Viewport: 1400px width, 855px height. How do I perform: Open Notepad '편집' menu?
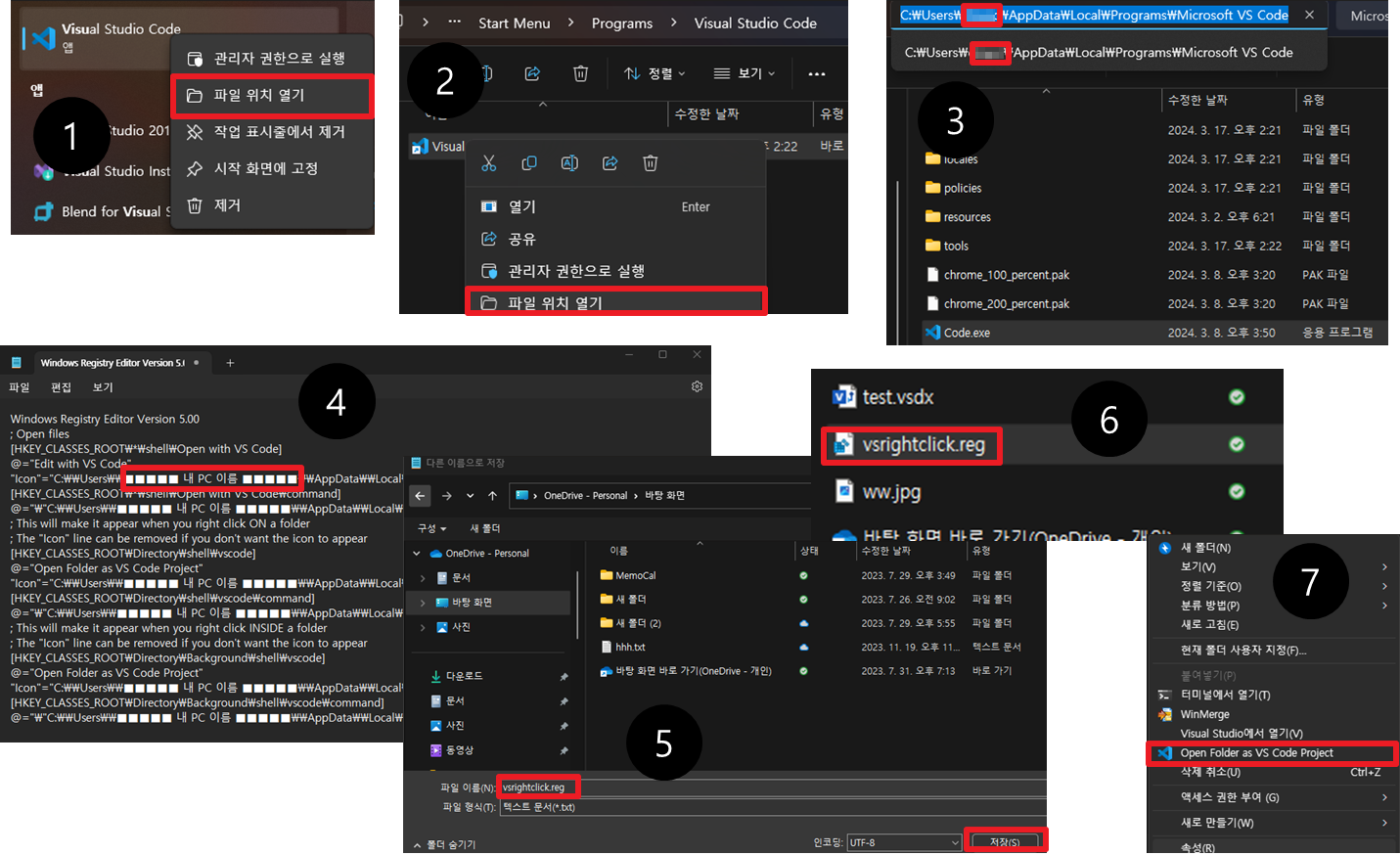pyautogui.click(x=61, y=387)
